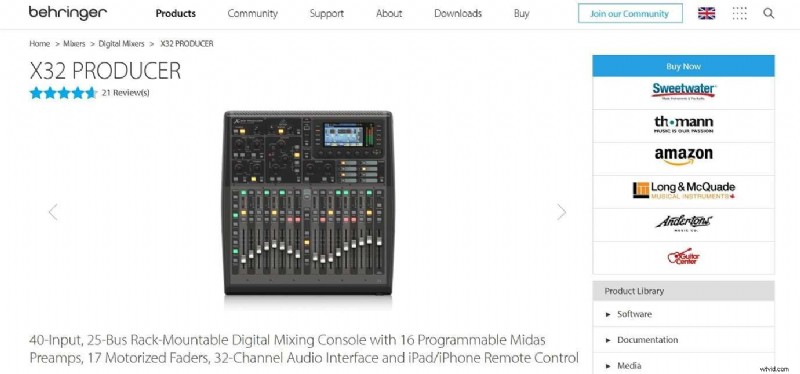The width and height of the screenshot is (800, 374).
Task: Expand the Media section in Product Library
Action: 683,365
